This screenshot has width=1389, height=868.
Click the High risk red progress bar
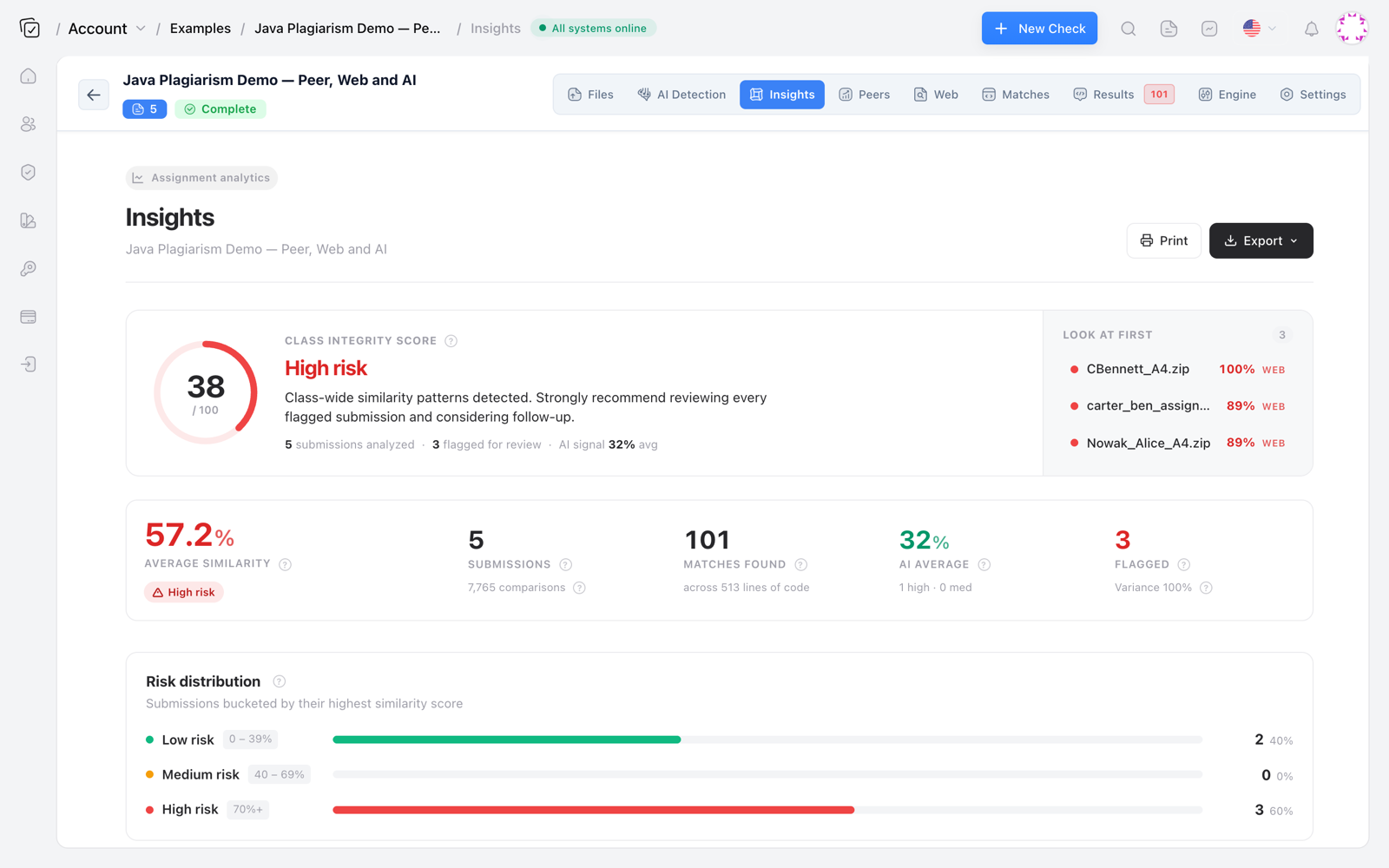594,810
